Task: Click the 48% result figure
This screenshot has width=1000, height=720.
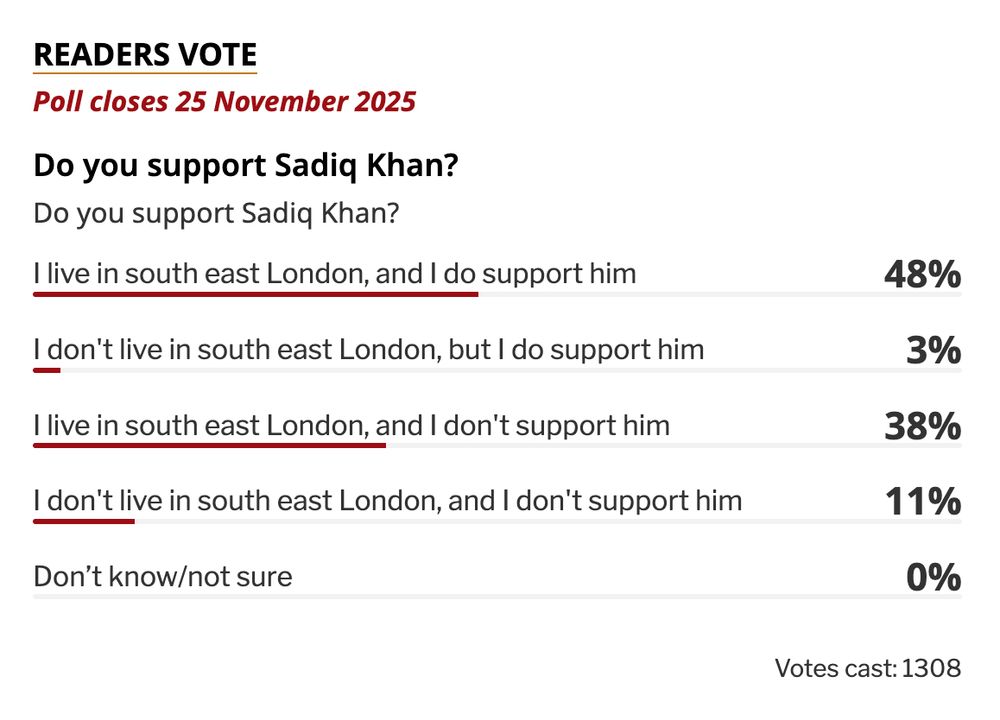Action: (x=922, y=275)
